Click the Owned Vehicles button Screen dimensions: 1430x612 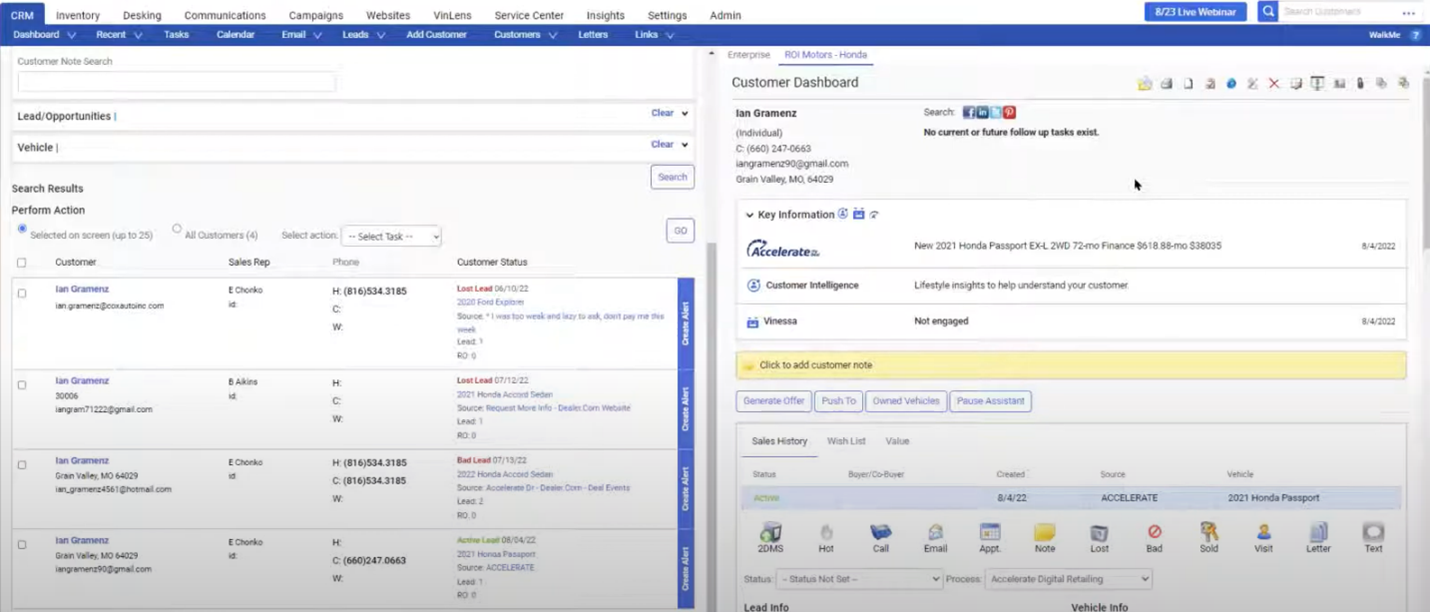[906, 401]
